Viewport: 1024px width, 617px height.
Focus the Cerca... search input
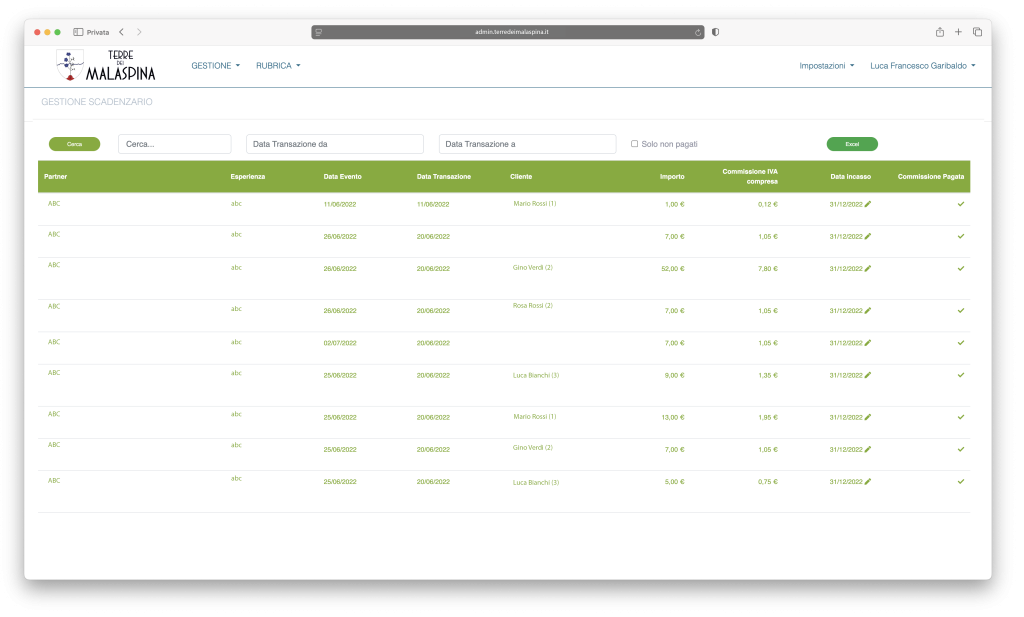pyautogui.click(x=174, y=144)
